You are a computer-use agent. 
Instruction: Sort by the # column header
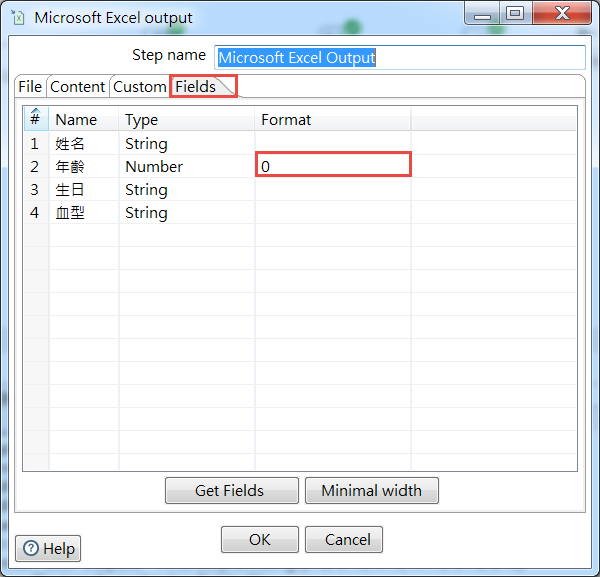coord(36,119)
